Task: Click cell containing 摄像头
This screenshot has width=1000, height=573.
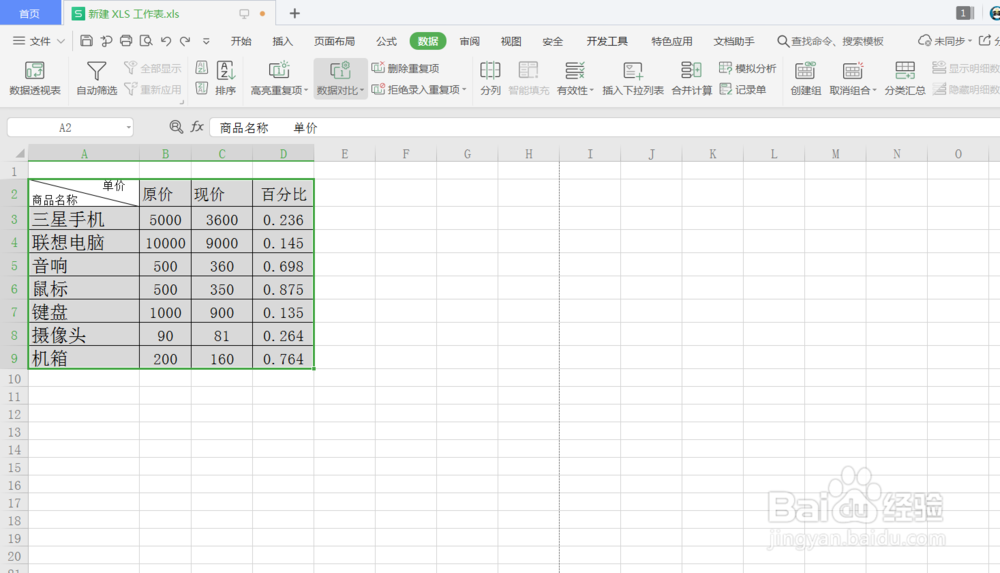Action: (x=84, y=336)
